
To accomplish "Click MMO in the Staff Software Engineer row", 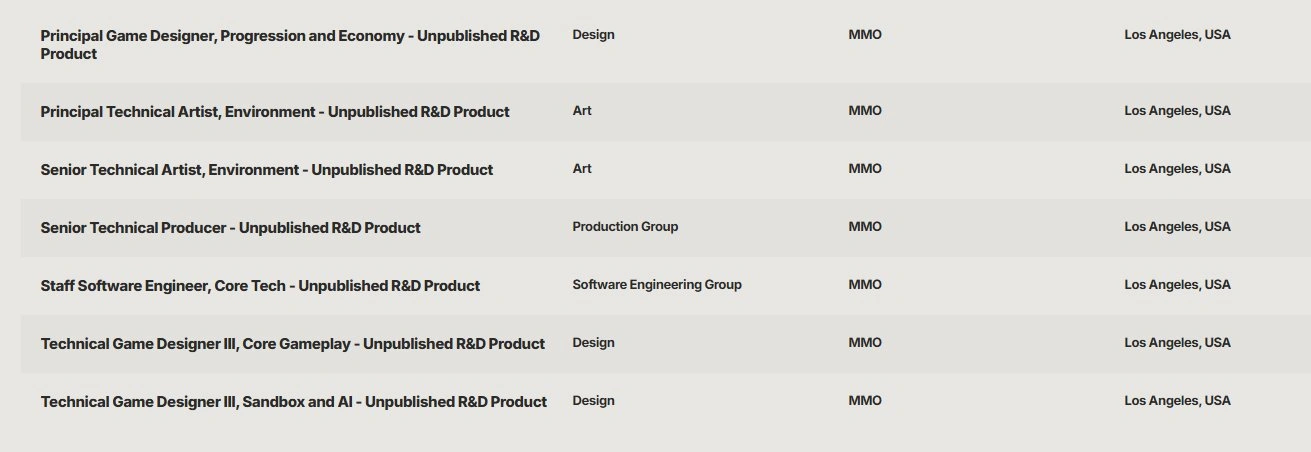I will (865, 285).
